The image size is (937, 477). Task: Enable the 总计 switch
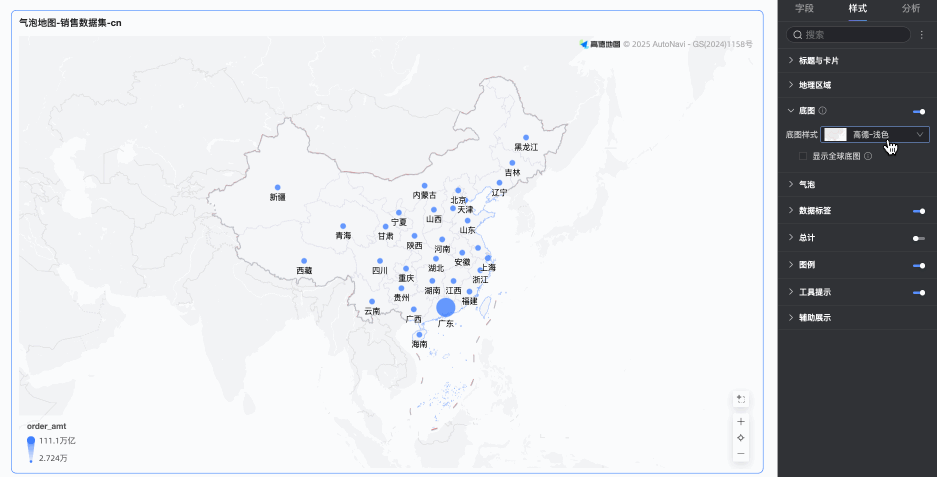[x=919, y=238]
